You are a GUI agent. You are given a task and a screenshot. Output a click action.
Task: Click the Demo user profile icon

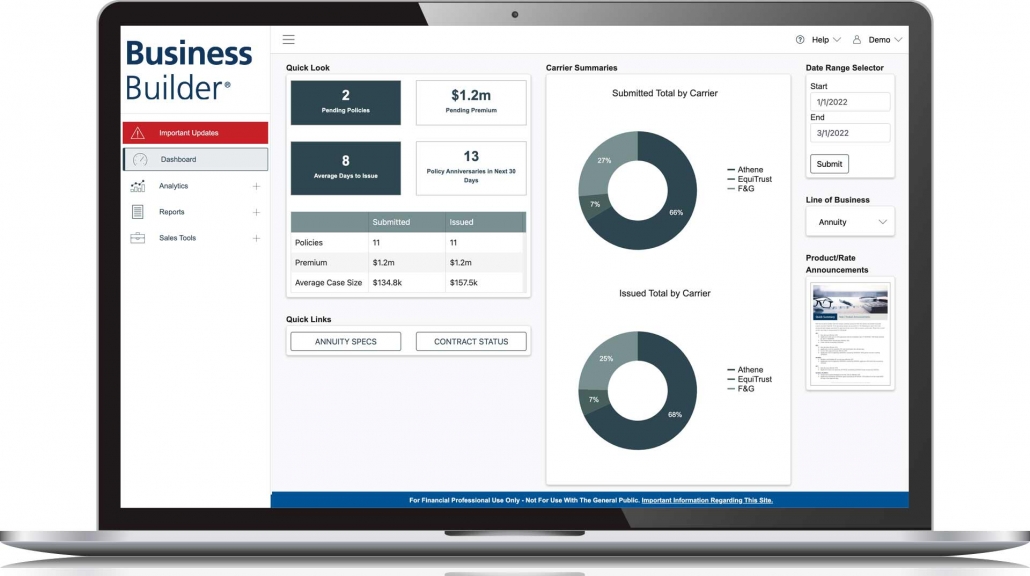[x=856, y=40]
